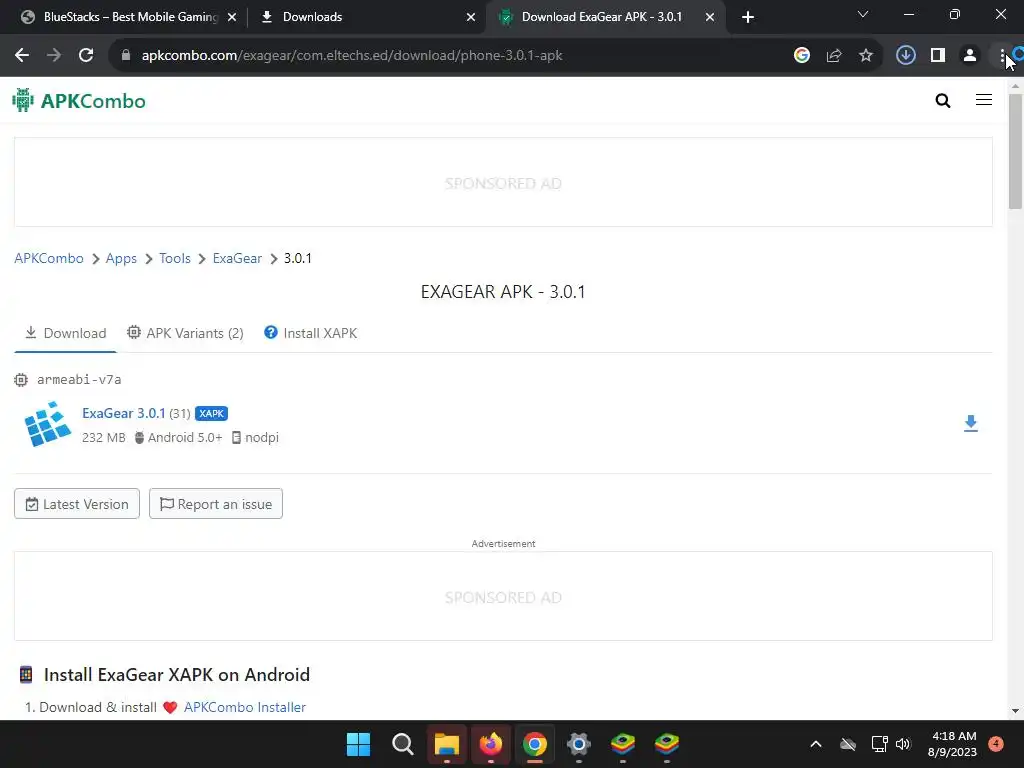Open notification badge in tray
Viewport: 1024px width, 768px height.
point(996,743)
